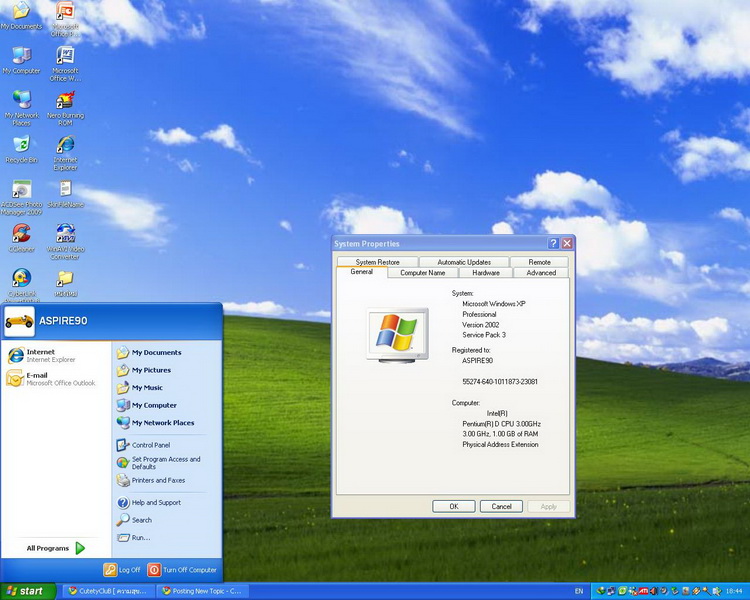Click the Start button on taskbar
Image resolution: width=750 pixels, height=600 pixels.
click(x=28, y=591)
